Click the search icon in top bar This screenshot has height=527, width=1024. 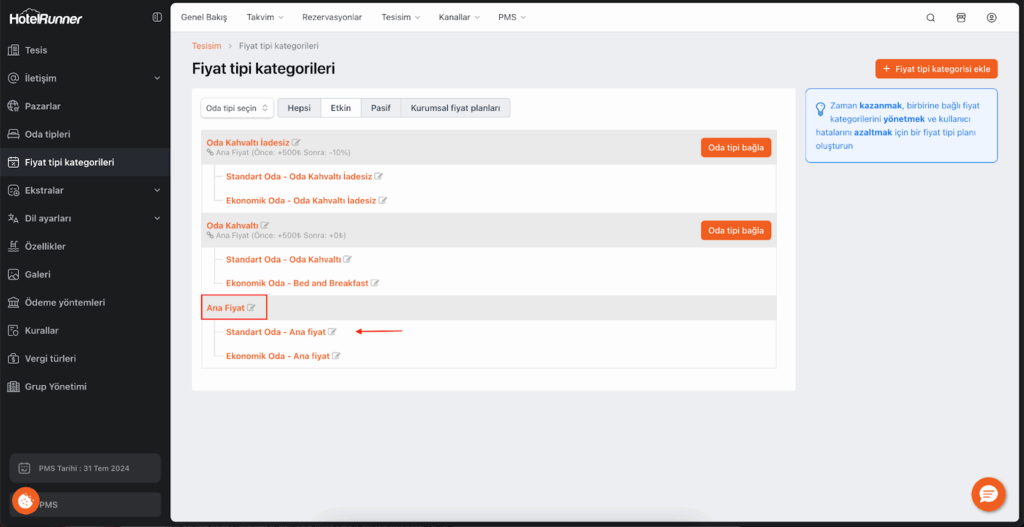[x=931, y=18]
